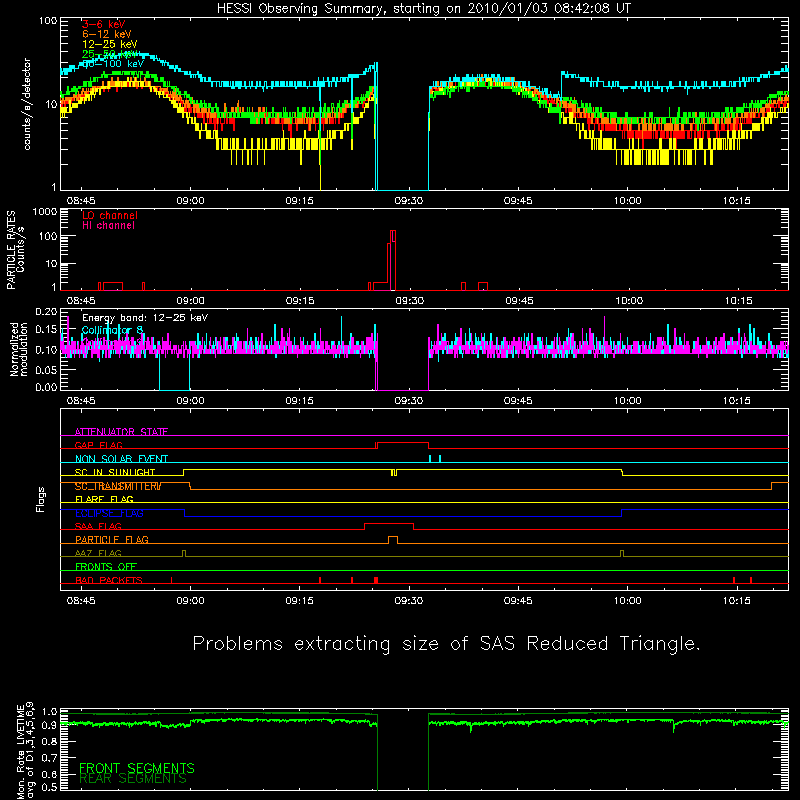The image size is (800, 800).
Task: Click the 'Flags' vertical axis label
Action: point(41,499)
